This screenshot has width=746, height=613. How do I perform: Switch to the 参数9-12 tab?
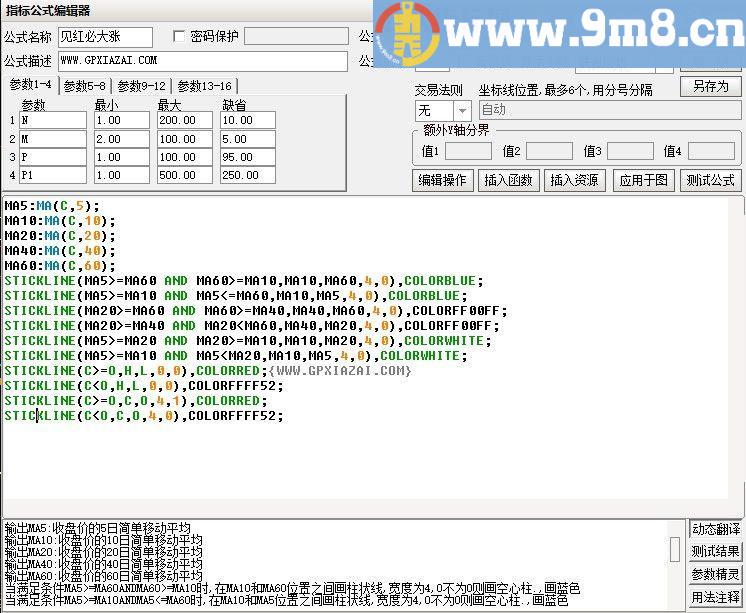click(x=141, y=86)
